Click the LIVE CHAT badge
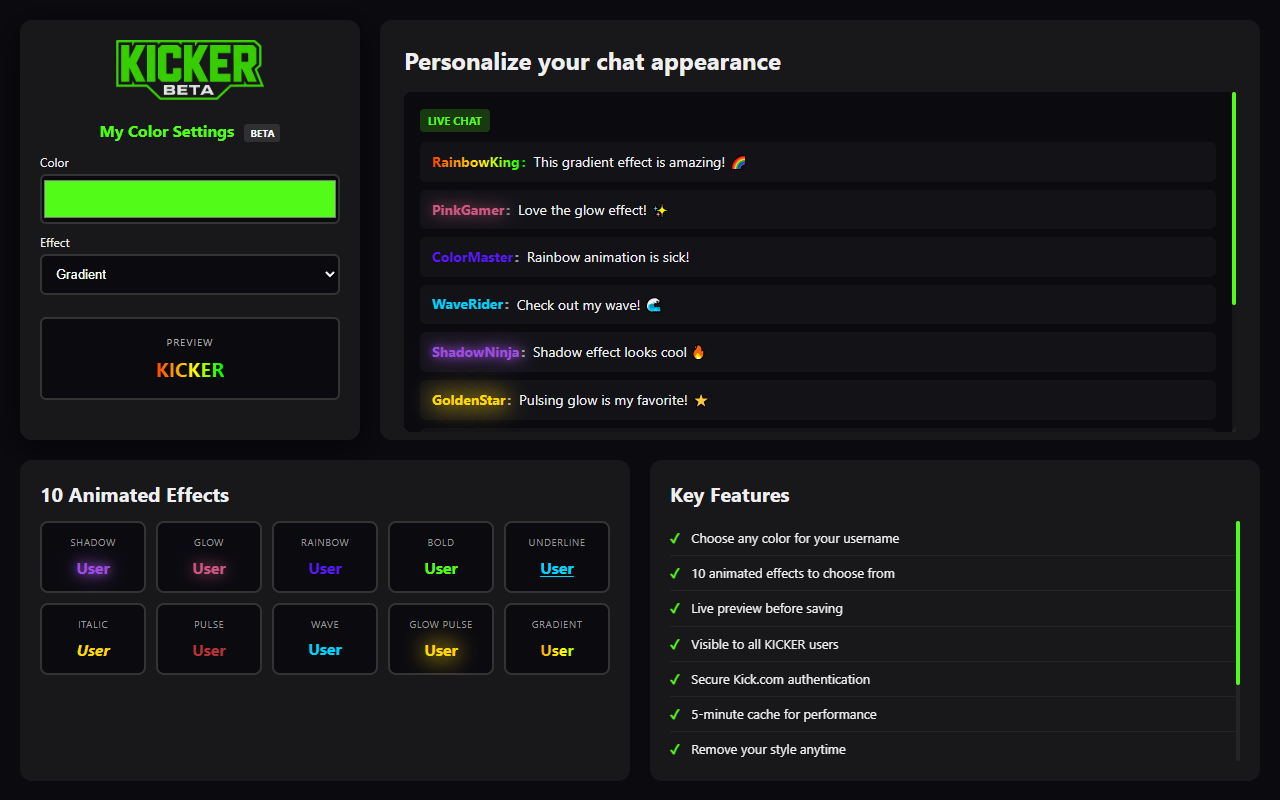This screenshot has width=1280, height=800. point(455,121)
